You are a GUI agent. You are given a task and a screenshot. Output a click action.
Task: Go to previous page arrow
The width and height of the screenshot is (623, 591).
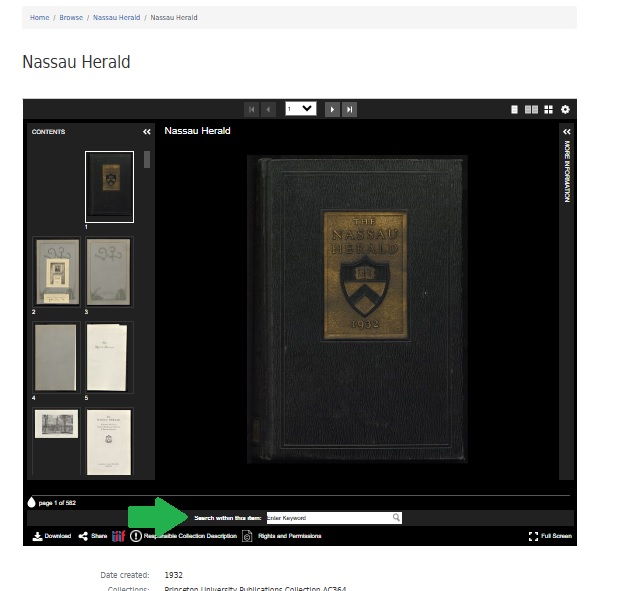(x=269, y=109)
